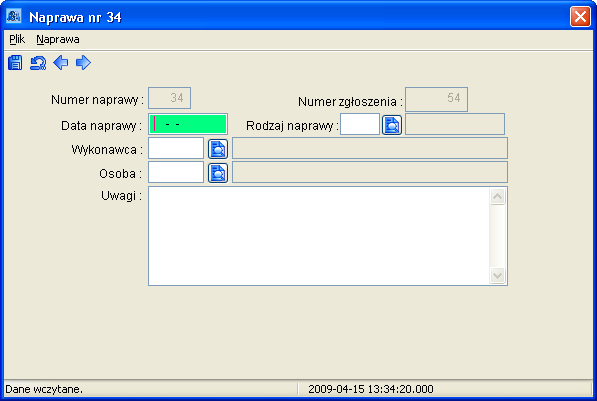This screenshot has height=401, width=597.
Task: Close the Naprawa nr 34 window
Action: (580, 17)
